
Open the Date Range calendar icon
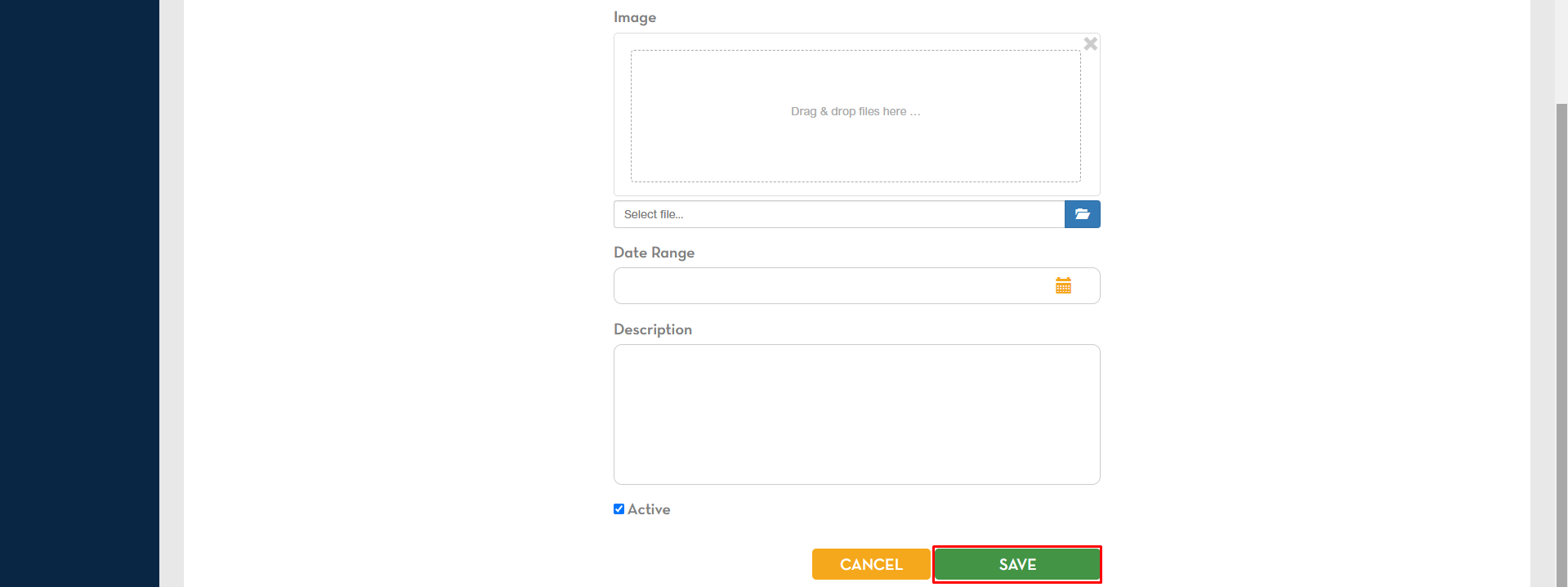pos(1063,285)
